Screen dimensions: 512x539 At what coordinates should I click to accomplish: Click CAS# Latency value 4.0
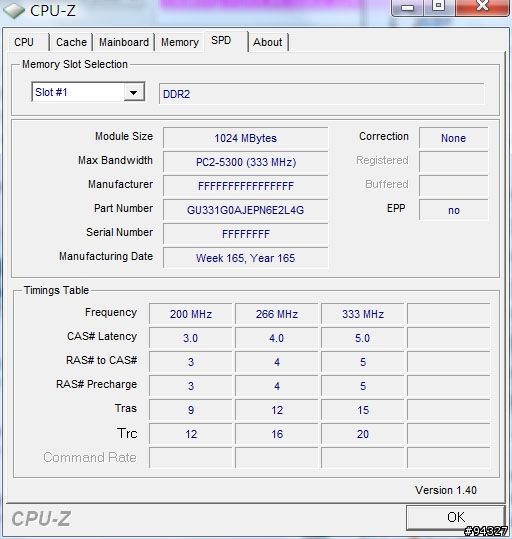click(277, 338)
